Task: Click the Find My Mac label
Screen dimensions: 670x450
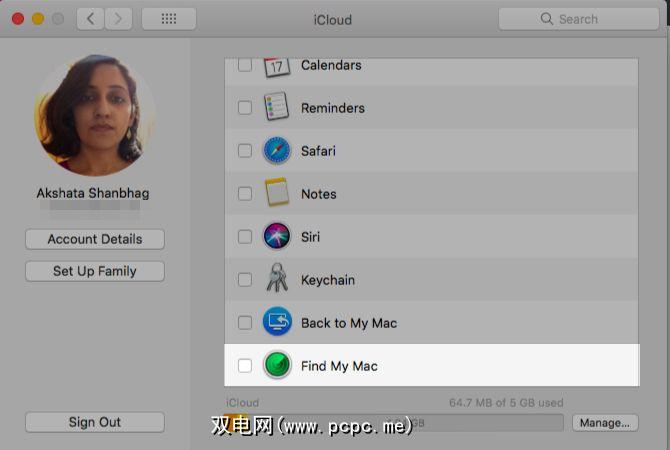Action: 339,366
